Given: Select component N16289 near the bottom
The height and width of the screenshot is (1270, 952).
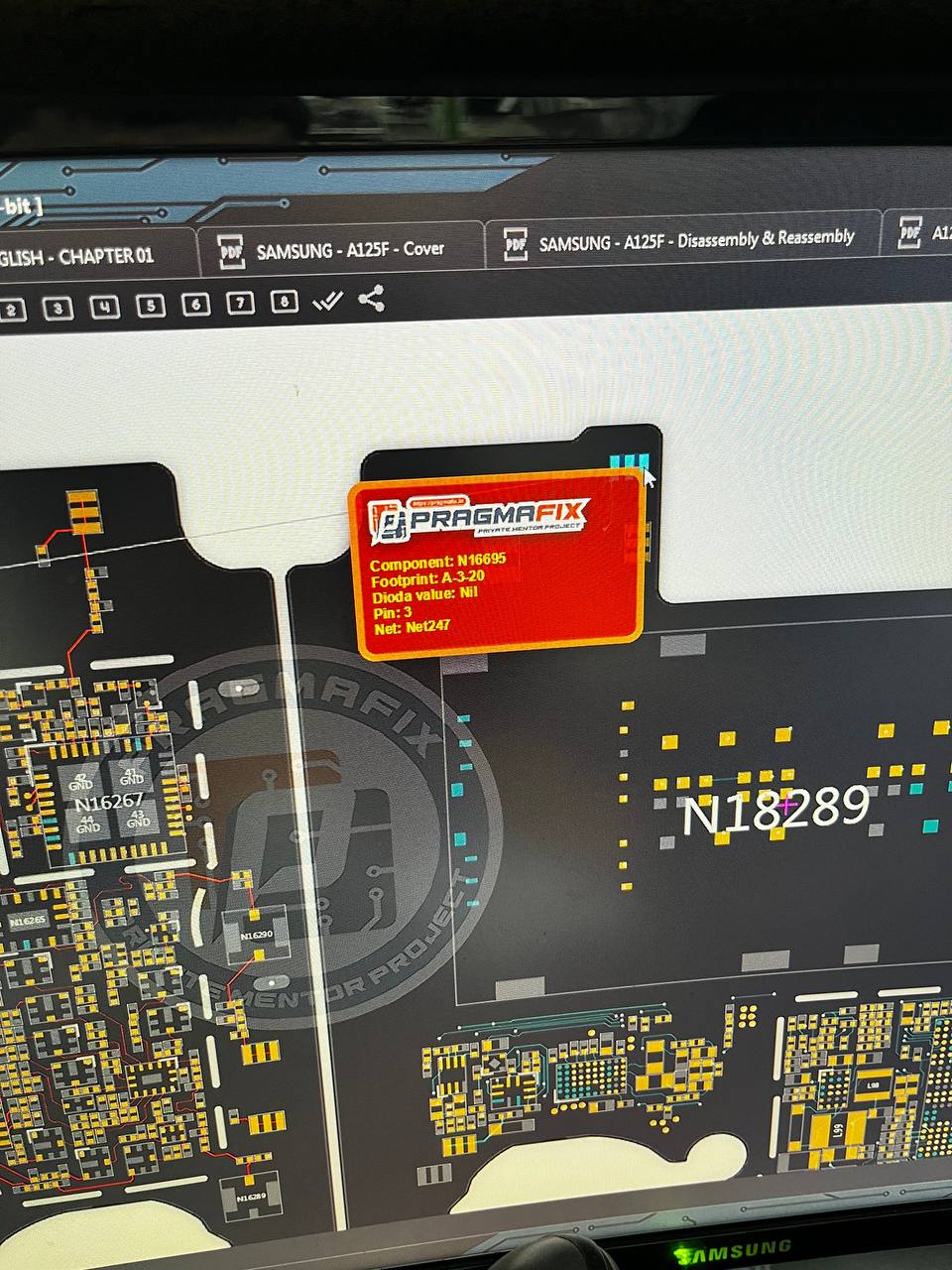Looking at the screenshot, I should [251, 1198].
